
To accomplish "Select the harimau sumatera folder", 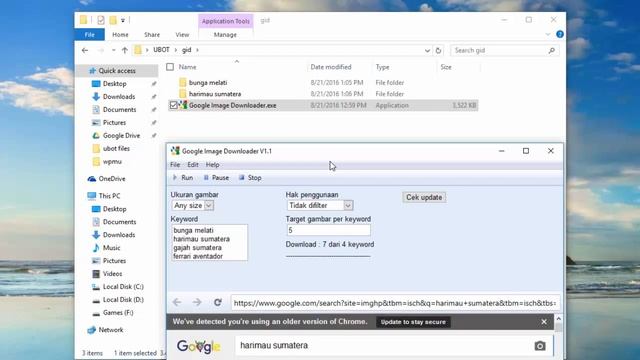I will coord(215,94).
